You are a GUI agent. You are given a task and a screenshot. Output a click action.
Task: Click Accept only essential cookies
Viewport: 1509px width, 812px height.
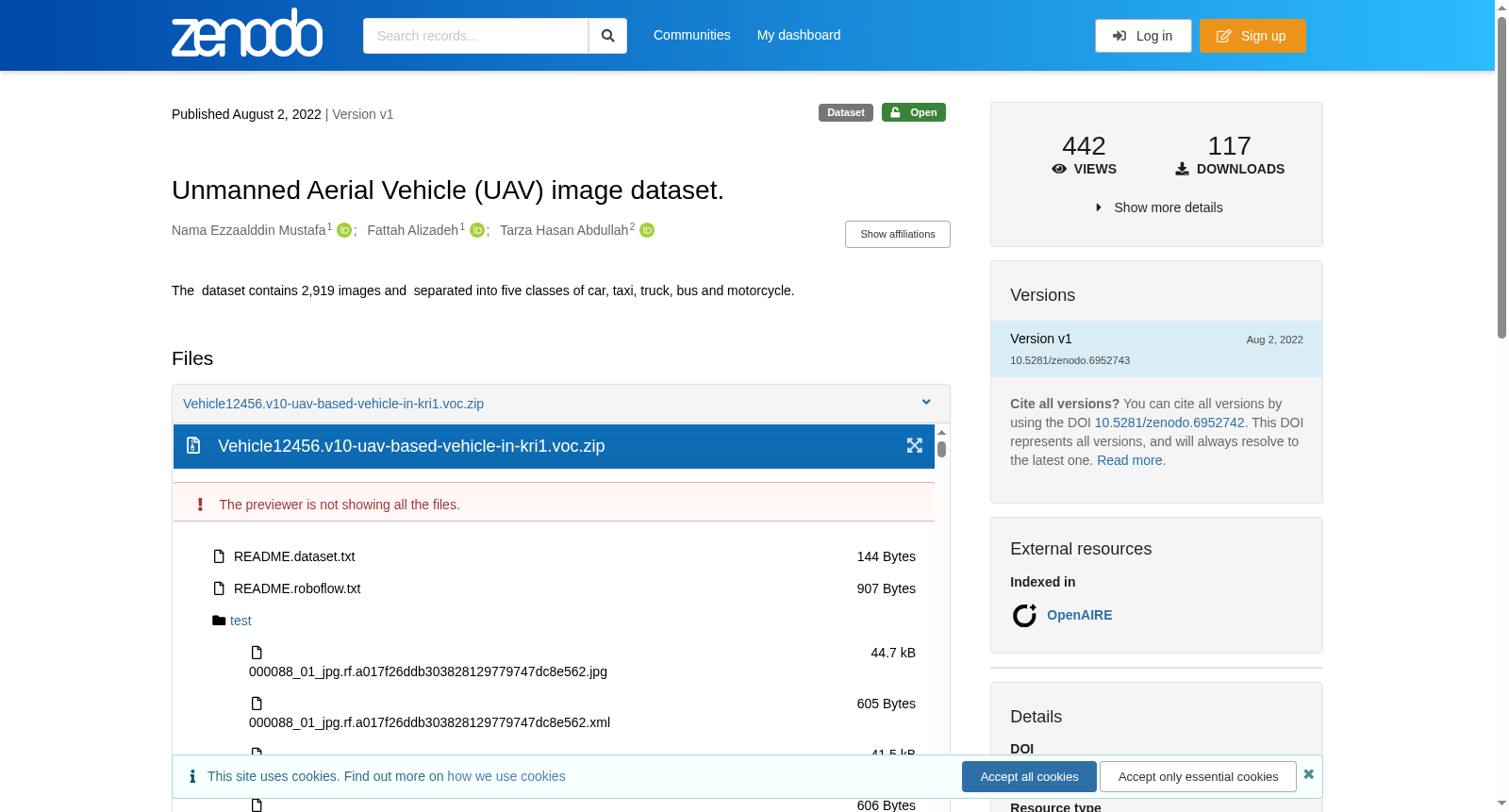coord(1198,777)
